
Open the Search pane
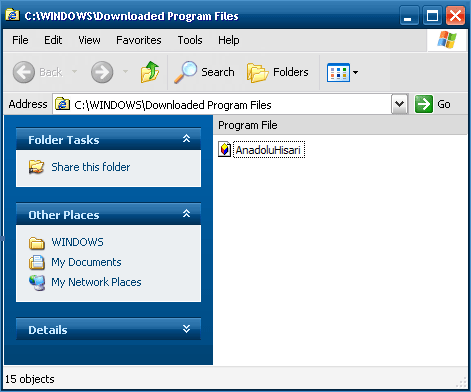tap(204, 72)
